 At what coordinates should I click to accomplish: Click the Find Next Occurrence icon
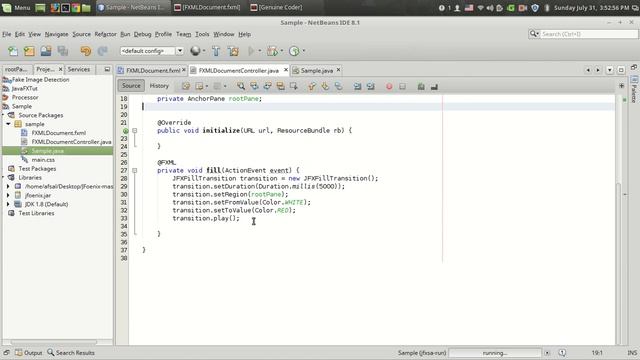pos(267,86)
